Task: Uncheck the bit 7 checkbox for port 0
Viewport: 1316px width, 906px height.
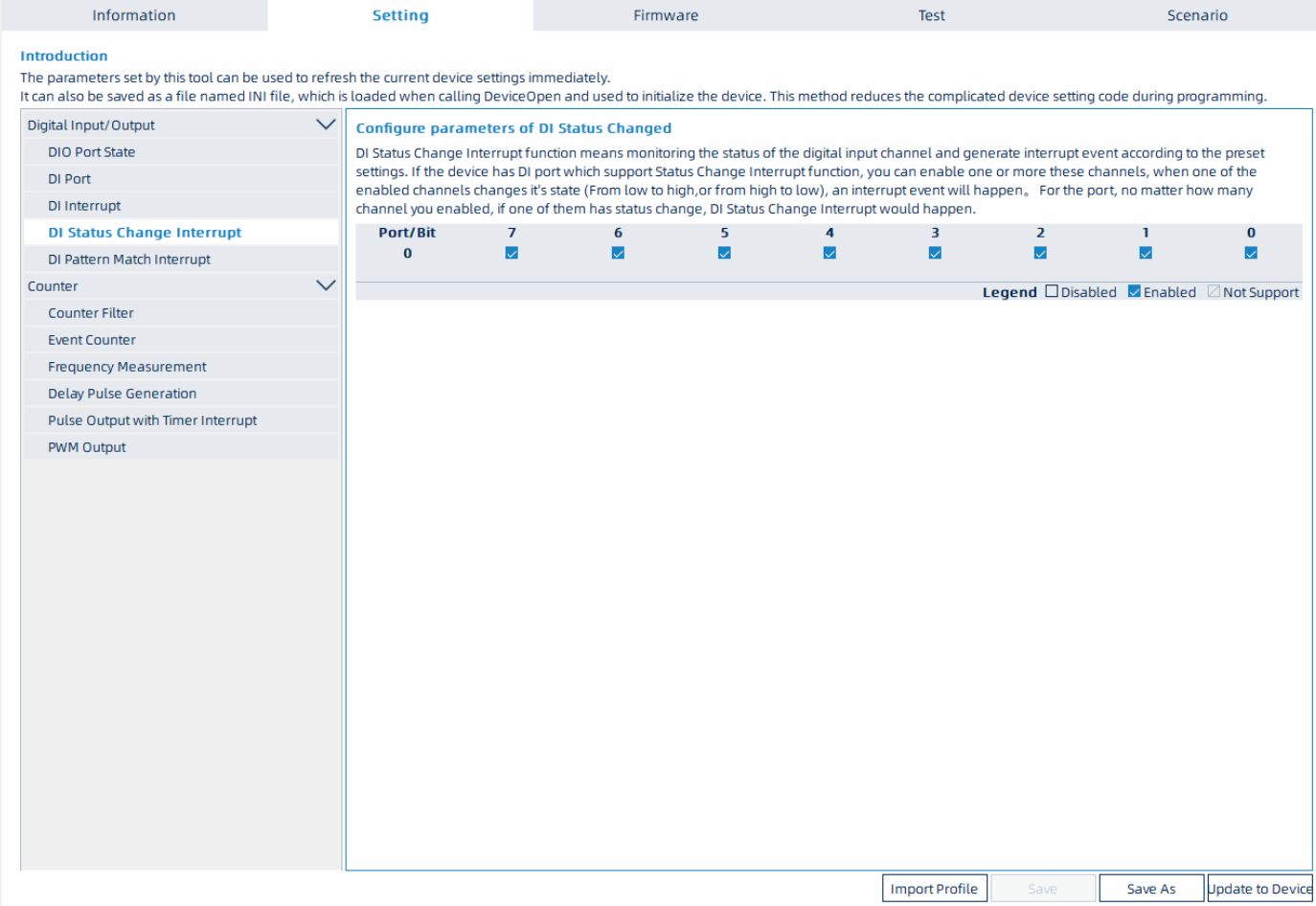Action: coord(511,253)
